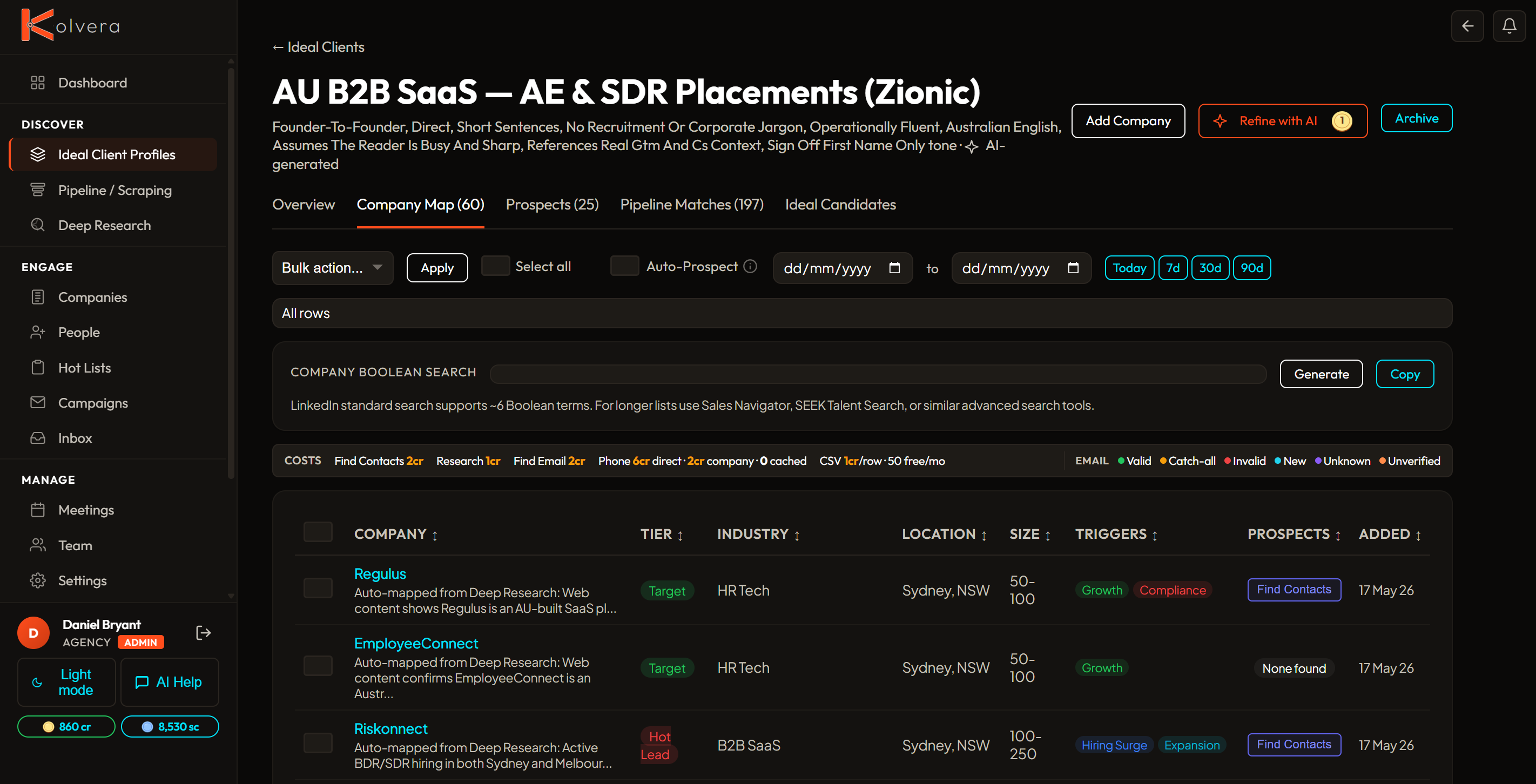Screen dimensions: 1536x784
Task: Find Contacts for Regulus
Action: (1294, 590)
